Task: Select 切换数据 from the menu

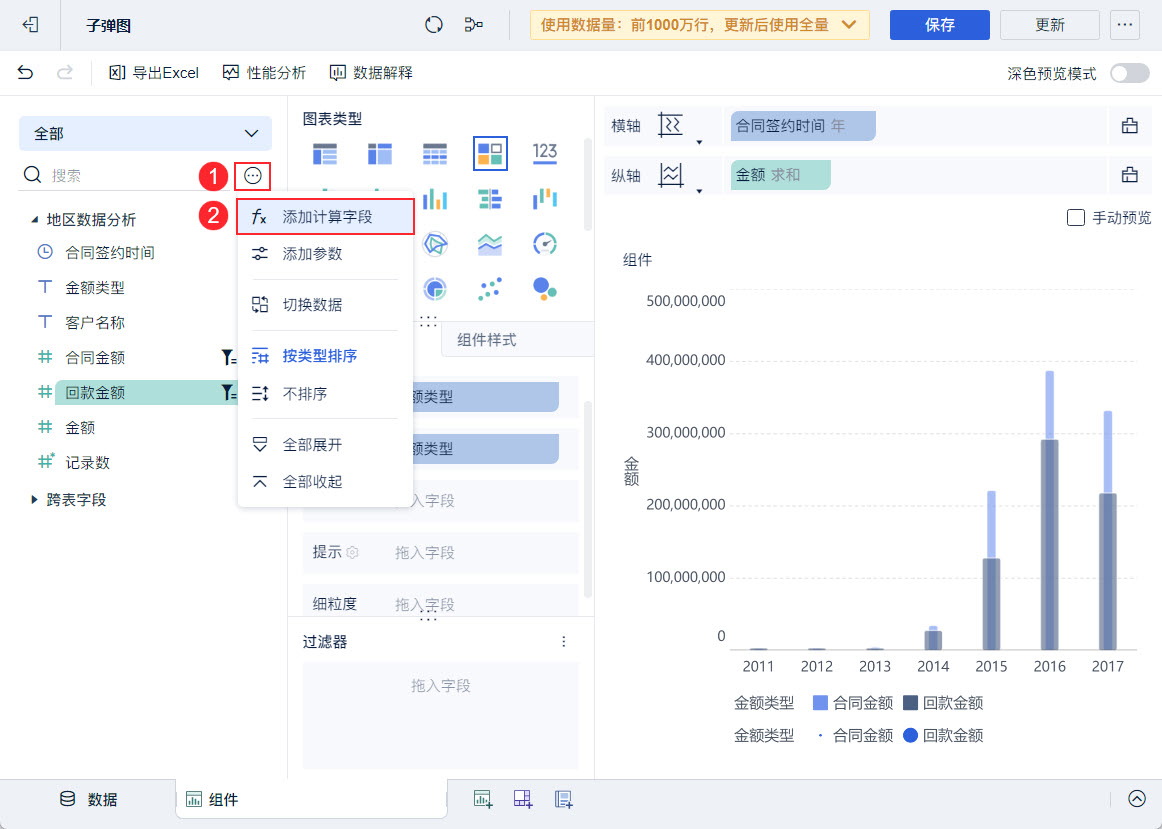Action: point(325,305)
